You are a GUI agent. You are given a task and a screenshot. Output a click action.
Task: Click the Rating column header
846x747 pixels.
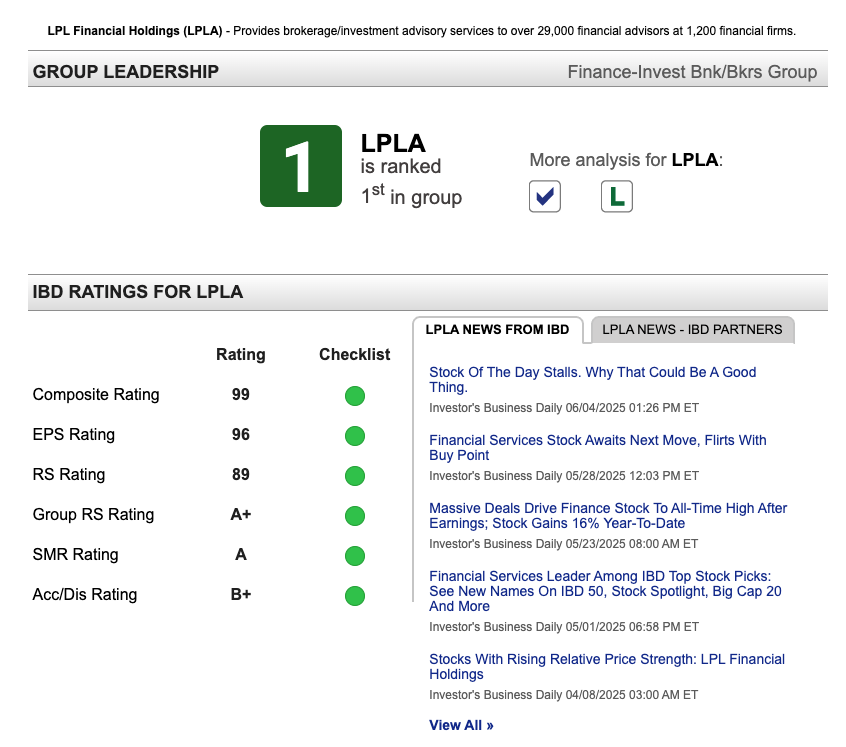(241, 354)
